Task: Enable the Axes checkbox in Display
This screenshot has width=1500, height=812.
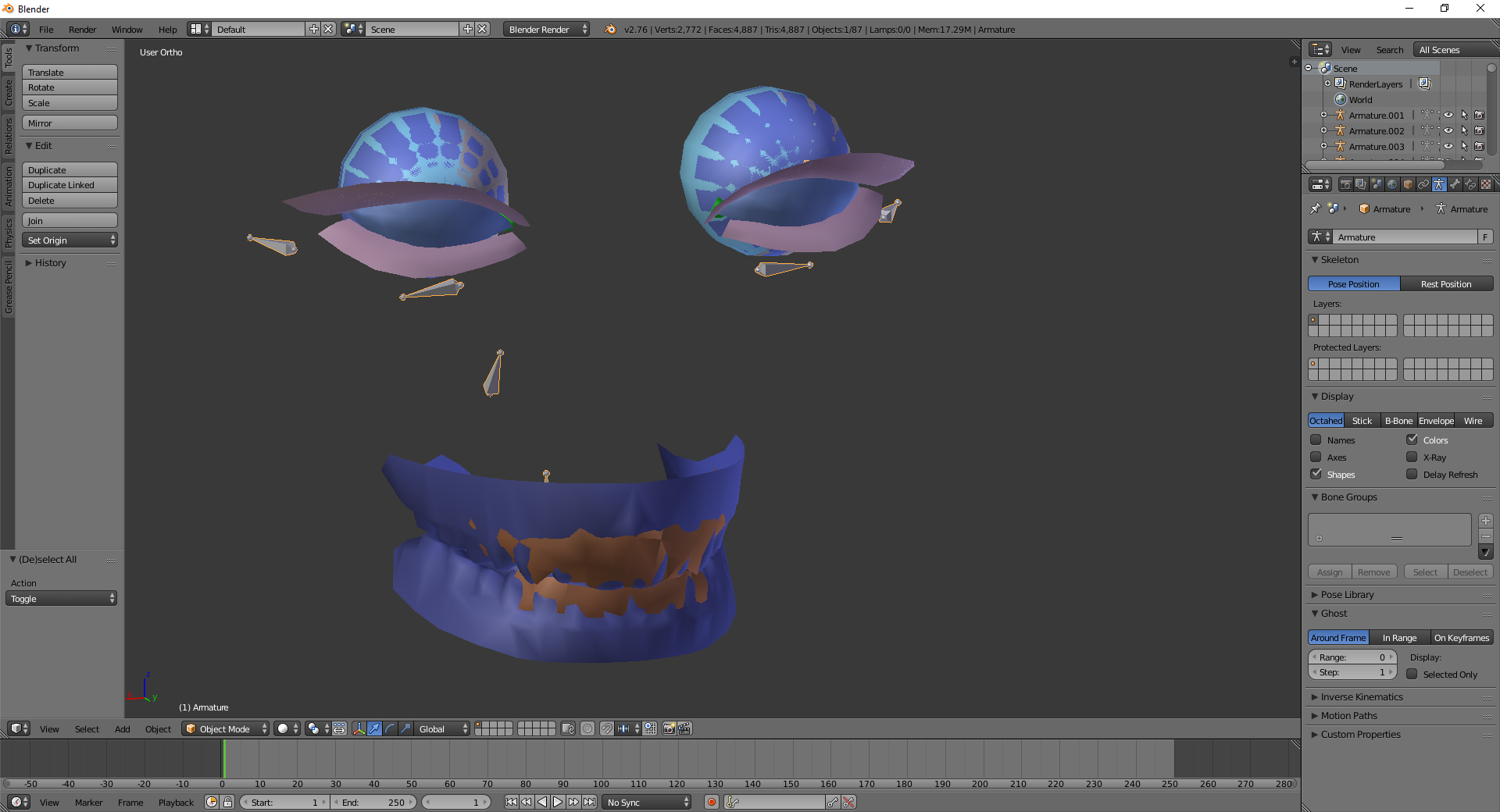Action: point(1316,457)
